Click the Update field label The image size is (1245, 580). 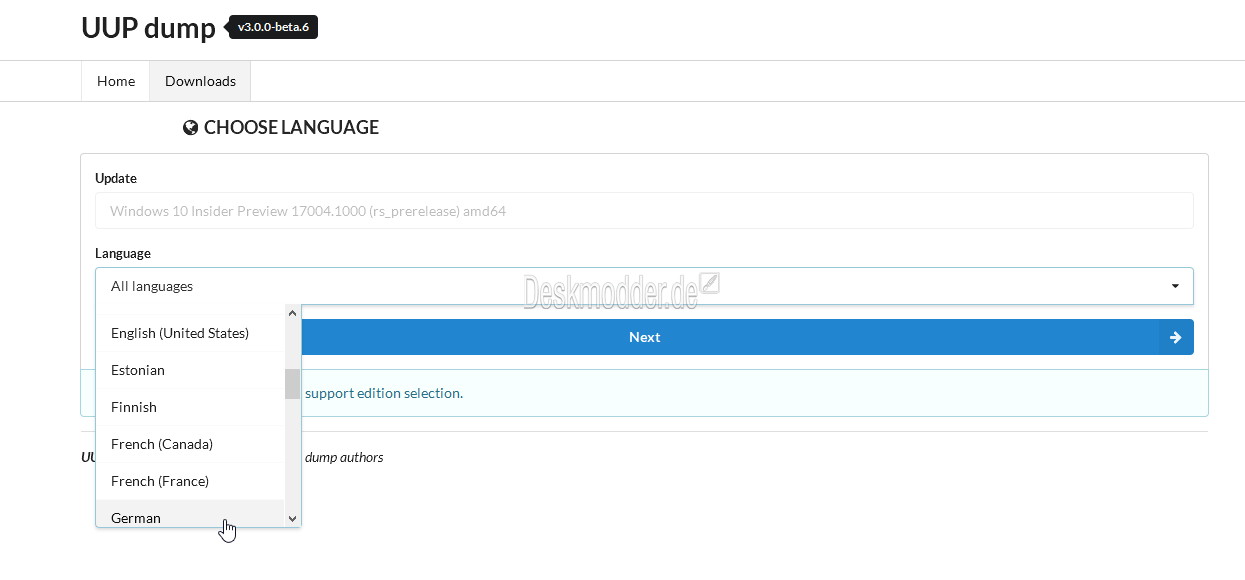(x=116, y=178)
